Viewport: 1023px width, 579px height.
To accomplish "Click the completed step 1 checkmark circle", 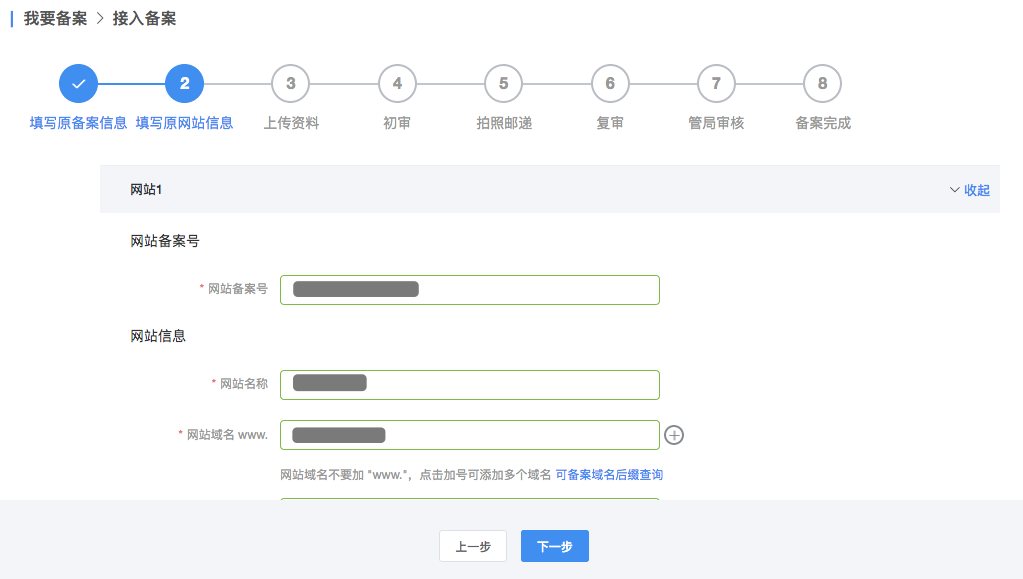I will [x=78, y=84].
